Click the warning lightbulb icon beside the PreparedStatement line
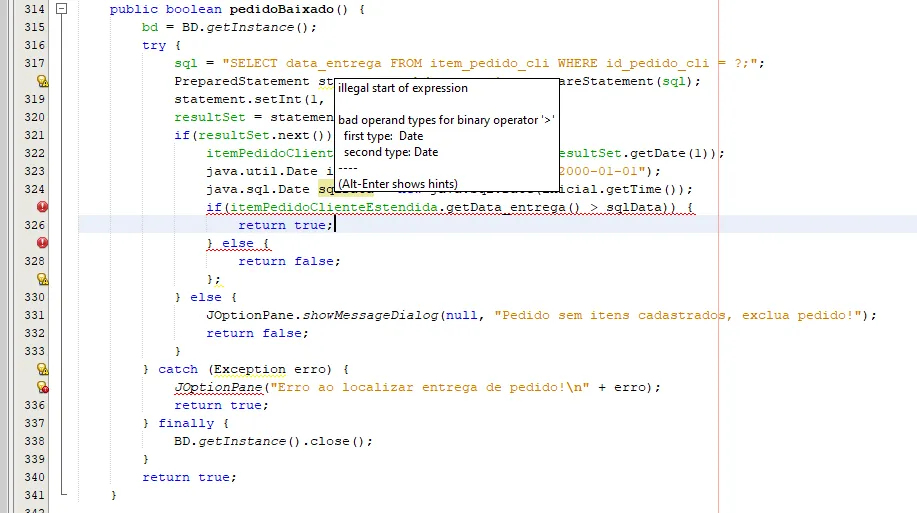Image resolution: width=917 pixels, height=513 pixels. (x=42, y=81)
